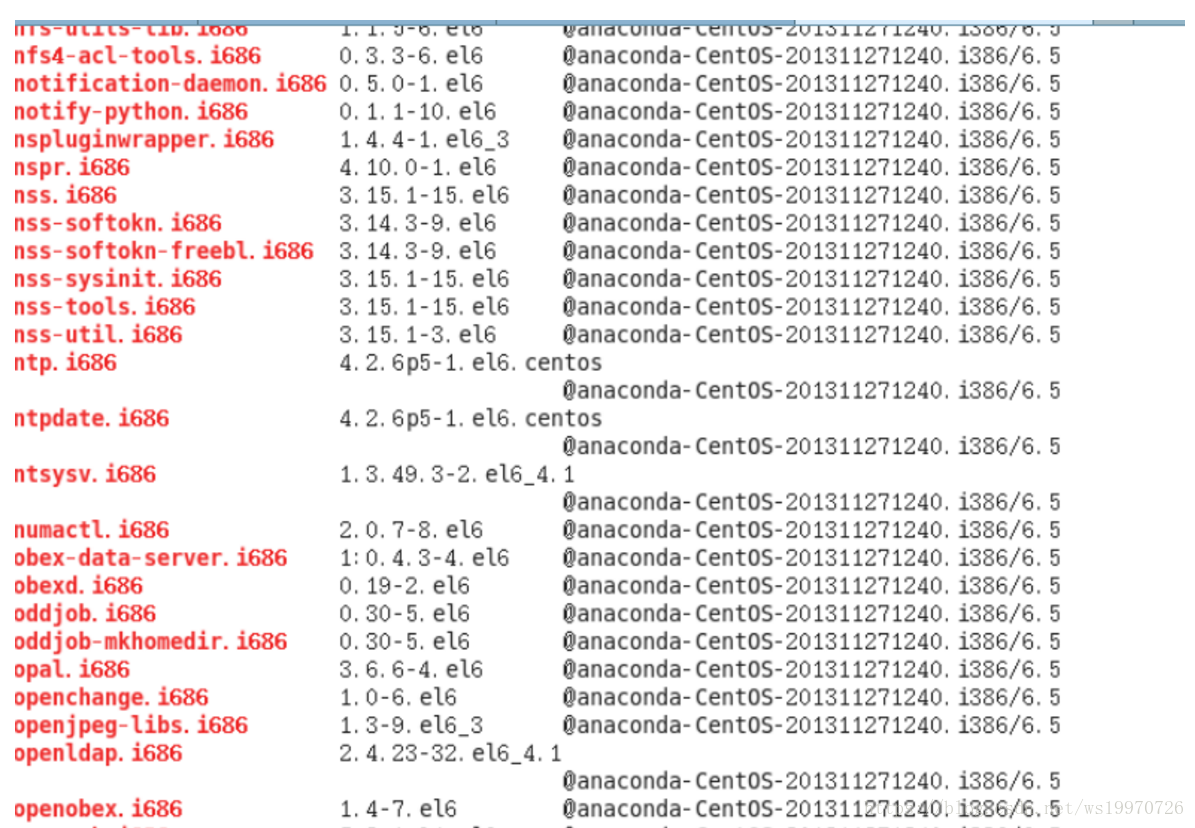This screenshot has height=828, width=1195.
Task: Click version 1.4.4-1.el6_3 of nspluginwrapper
Action: click(x=424, y=140)
